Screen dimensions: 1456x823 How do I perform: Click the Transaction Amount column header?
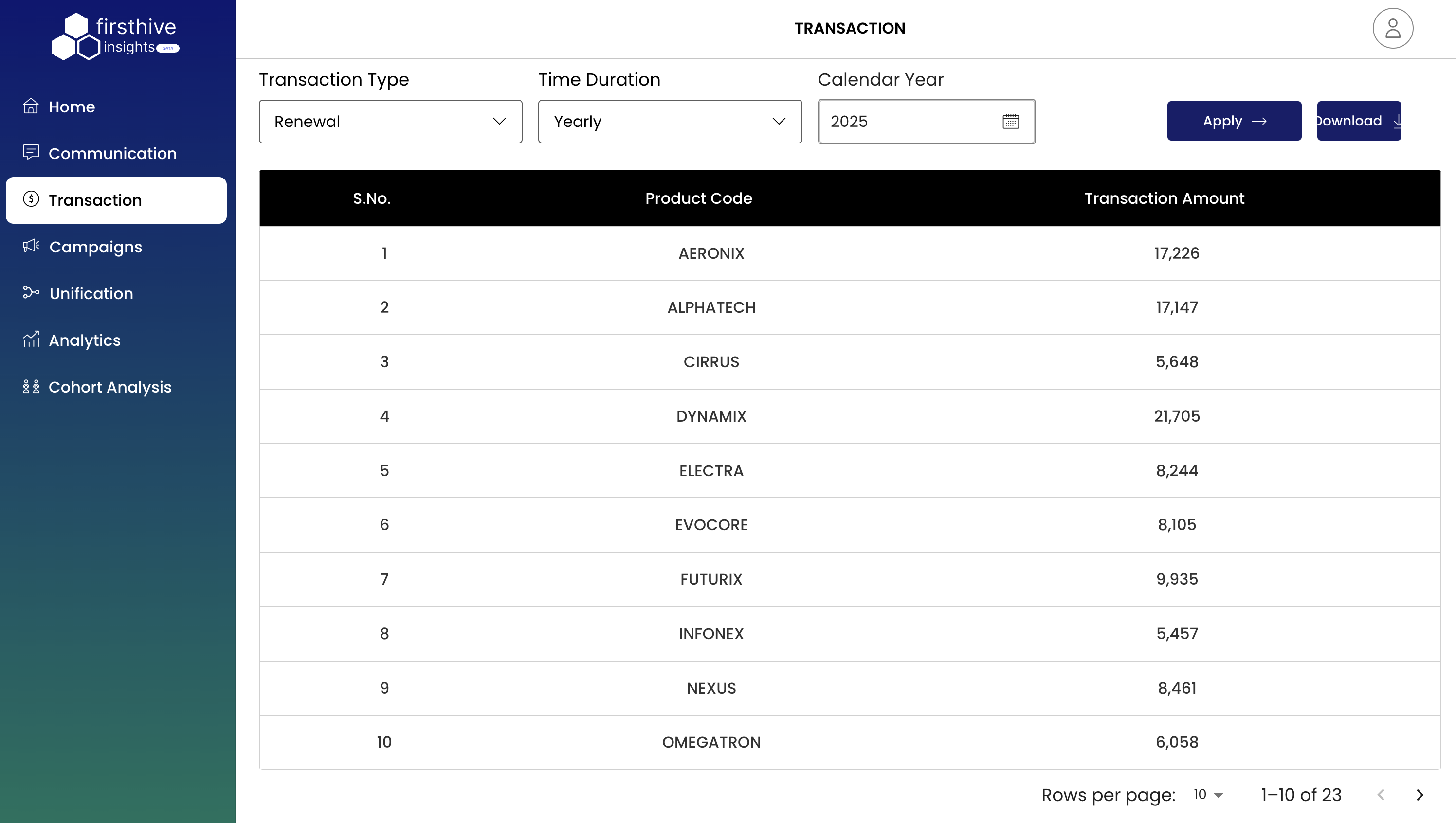[1164, 198]
